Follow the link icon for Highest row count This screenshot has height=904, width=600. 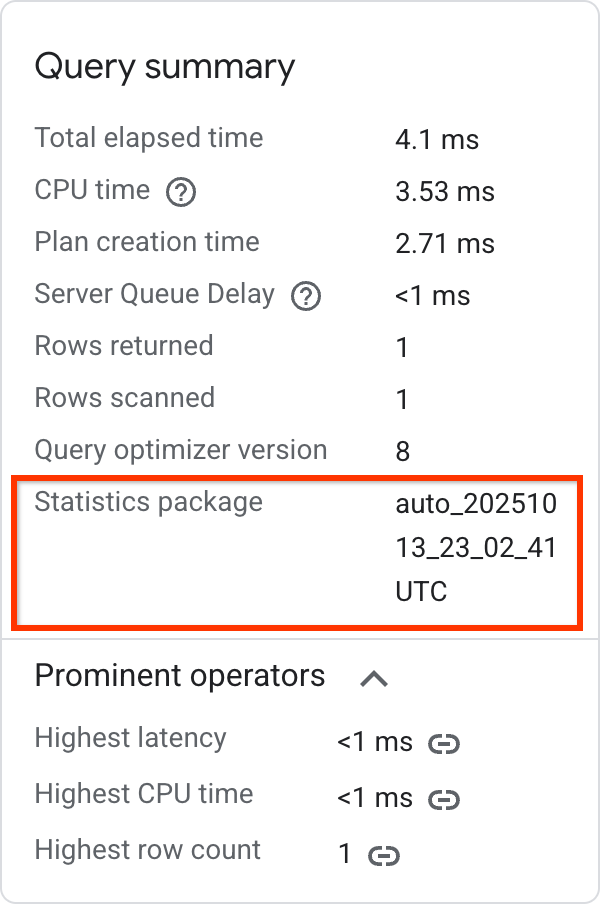(x=384, y=856)
